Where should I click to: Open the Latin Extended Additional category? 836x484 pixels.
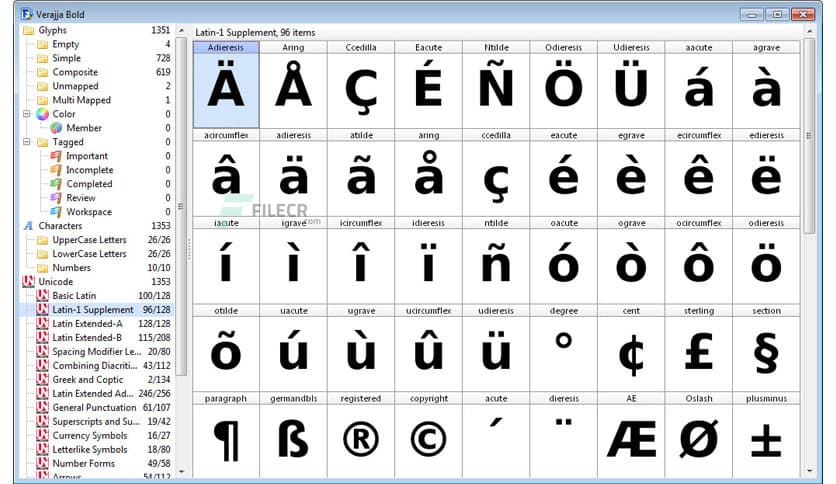coord(98,393)
